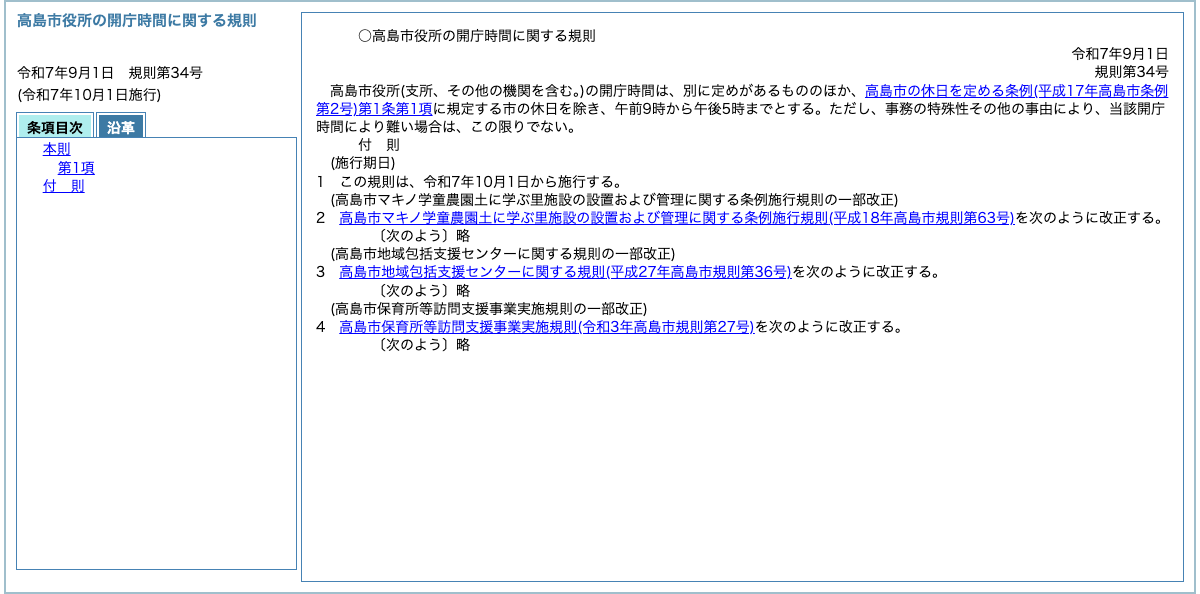Click the caption (高島市マキノ学童農園土に学ぶ里施設...の一部改正)
Viewport: 1200px width, 594px height.
614,200
